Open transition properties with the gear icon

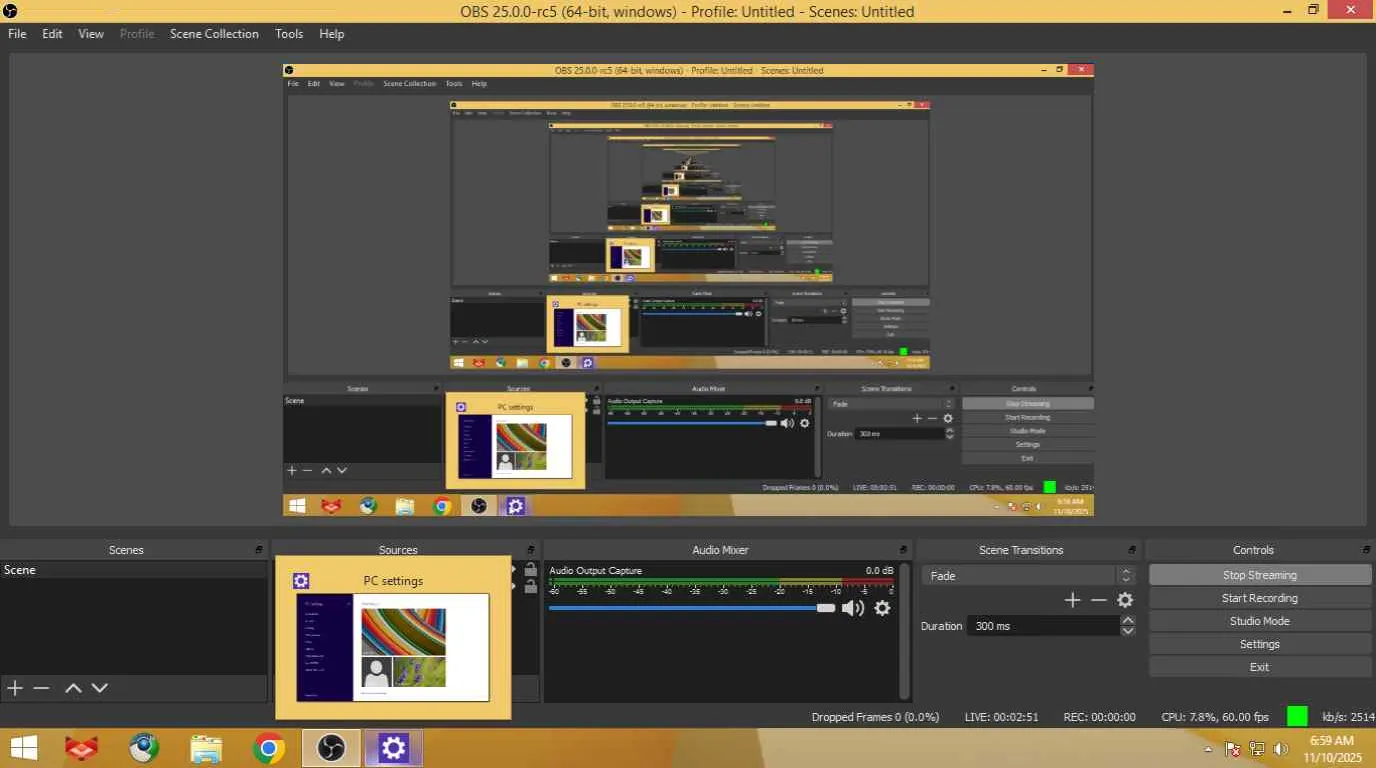[x=1125, y=600]
